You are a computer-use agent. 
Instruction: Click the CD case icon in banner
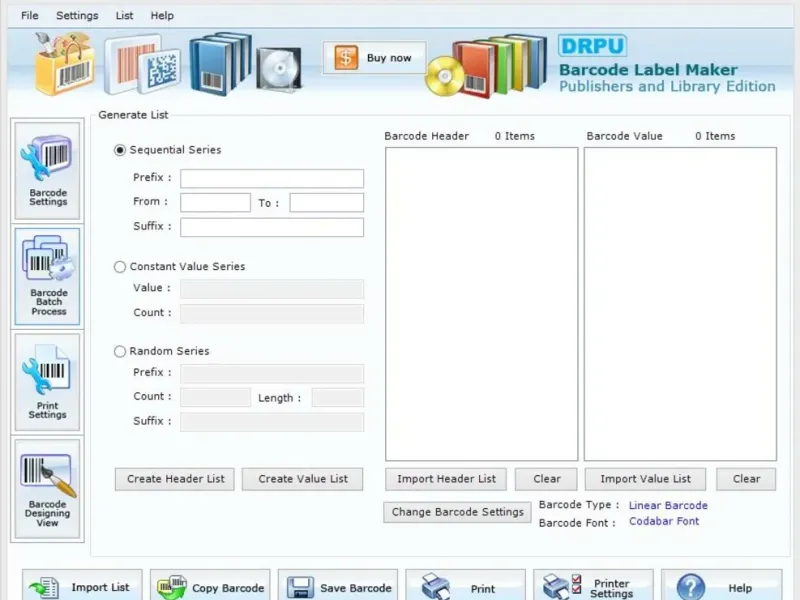click(279, 69)
